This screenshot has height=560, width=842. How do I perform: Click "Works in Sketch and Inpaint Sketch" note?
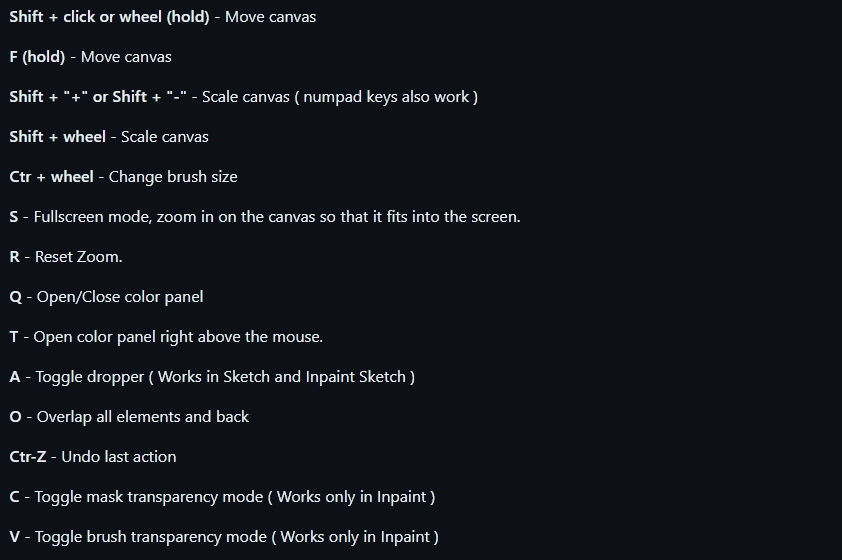(x=282, y=377)
